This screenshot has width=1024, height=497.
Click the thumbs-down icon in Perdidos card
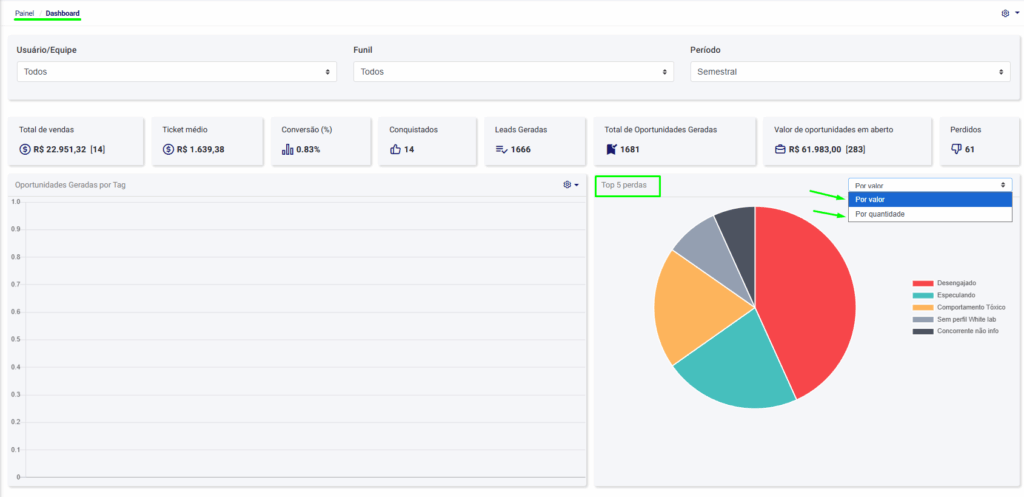coord(956,149)
